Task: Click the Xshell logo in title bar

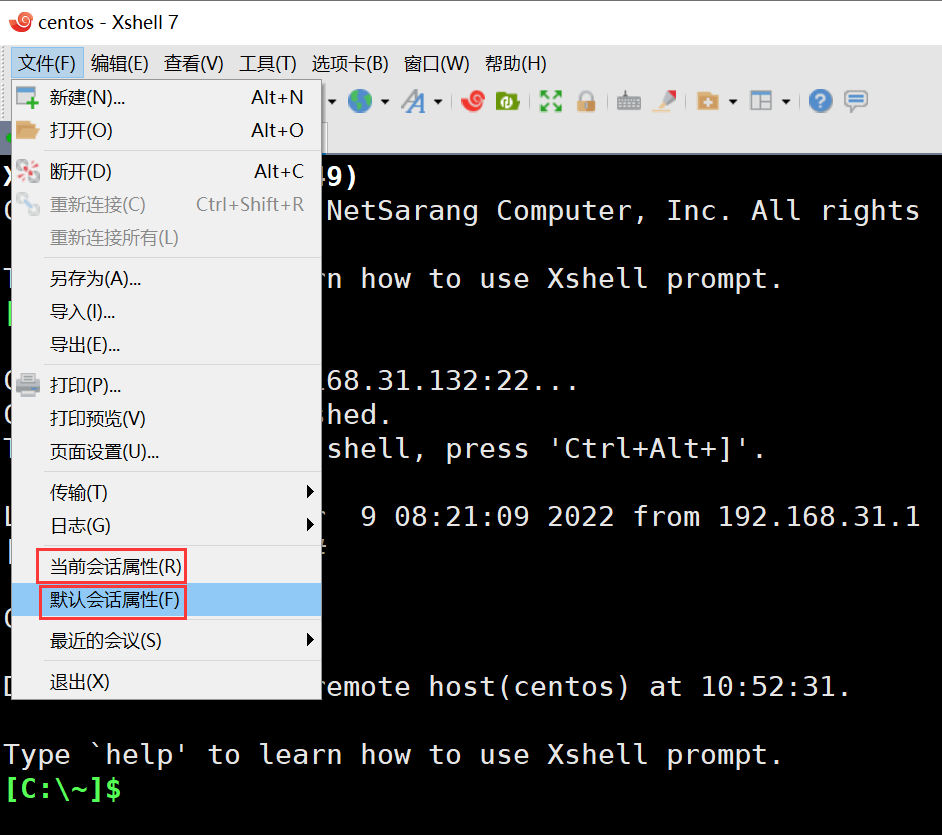Action: [21, 22]
